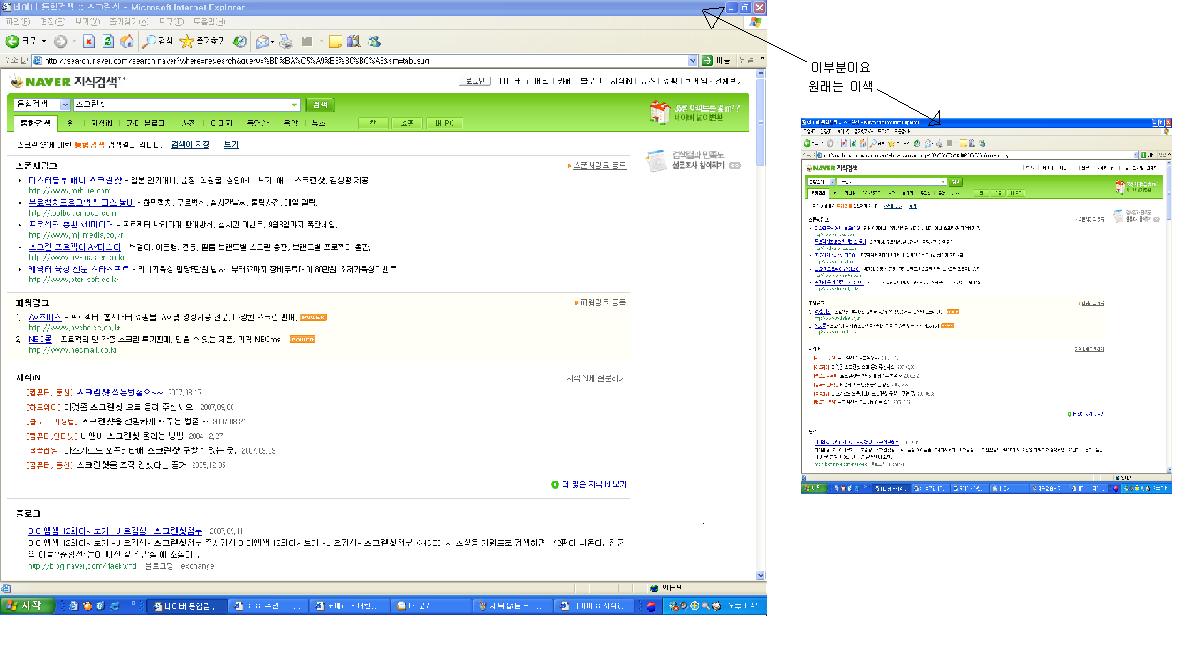Screen dimensions: 1191x671
Task: Click the Messenger people toolbar icon
Action: tap(374, 41)
